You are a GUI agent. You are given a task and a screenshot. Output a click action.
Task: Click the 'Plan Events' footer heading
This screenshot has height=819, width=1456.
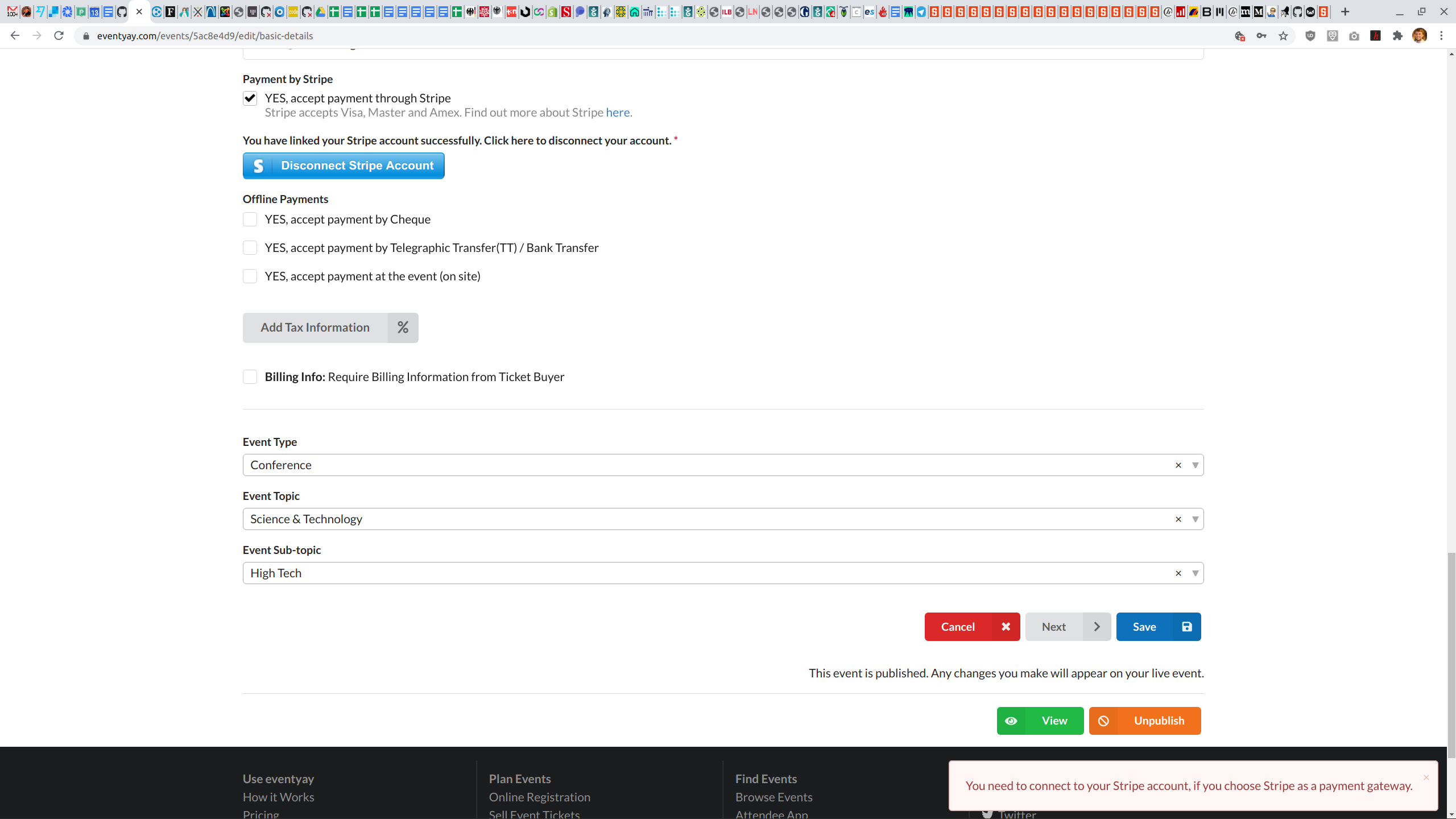pos(520,779)
